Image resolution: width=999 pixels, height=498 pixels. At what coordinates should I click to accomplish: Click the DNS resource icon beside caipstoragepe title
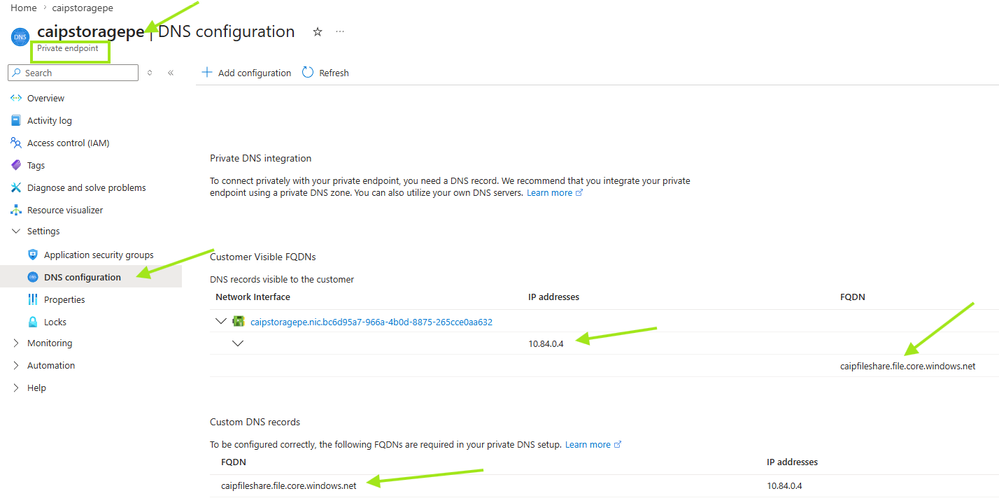20,37
